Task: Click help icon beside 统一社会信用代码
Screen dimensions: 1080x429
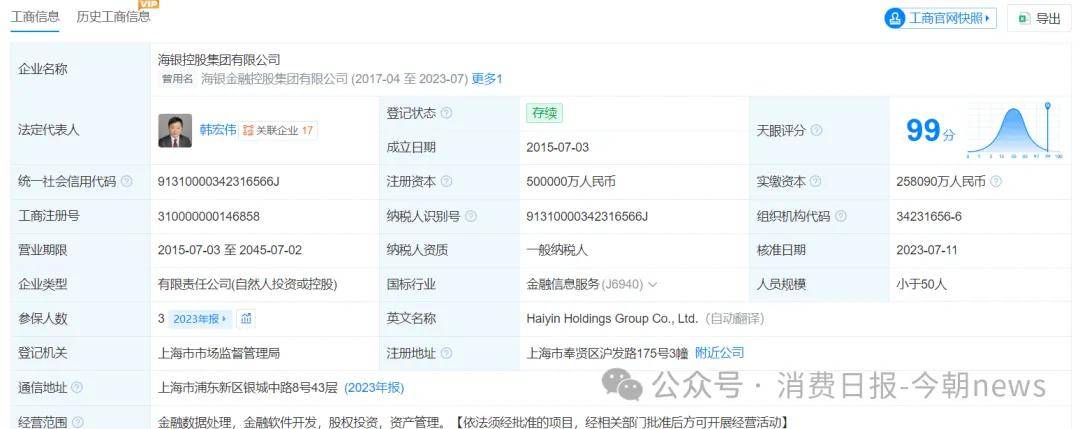Action: [127, 181]
